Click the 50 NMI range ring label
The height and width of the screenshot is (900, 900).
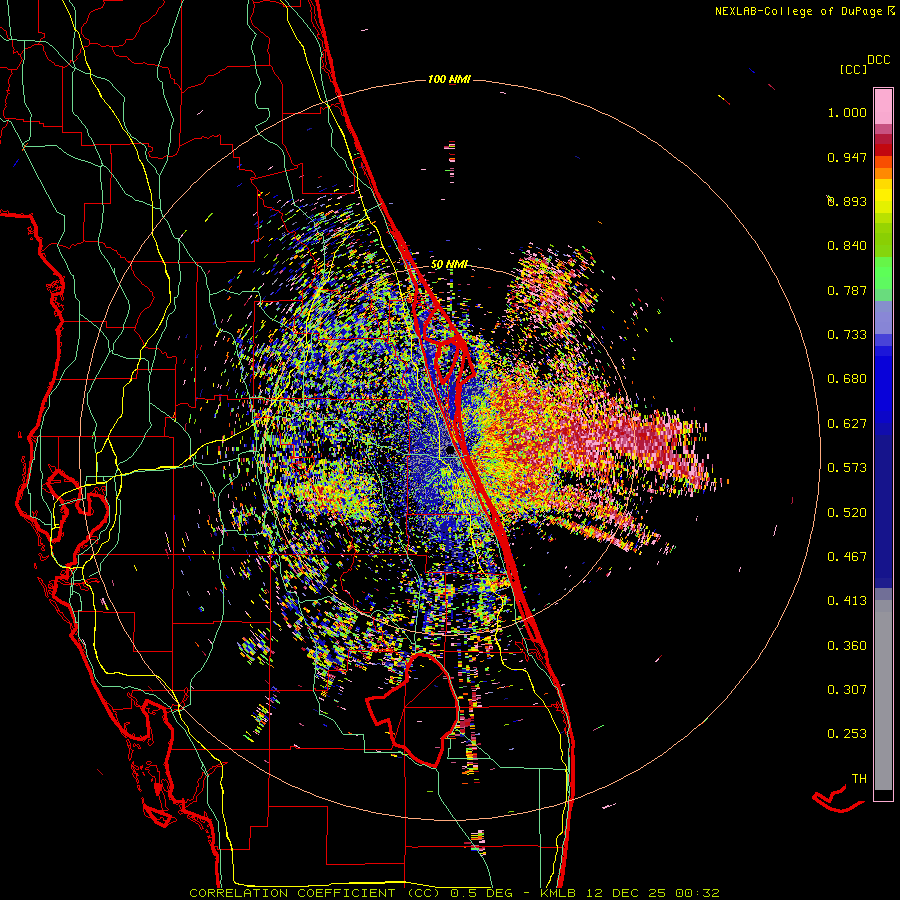pyautogui.click(x=449, y=265)
